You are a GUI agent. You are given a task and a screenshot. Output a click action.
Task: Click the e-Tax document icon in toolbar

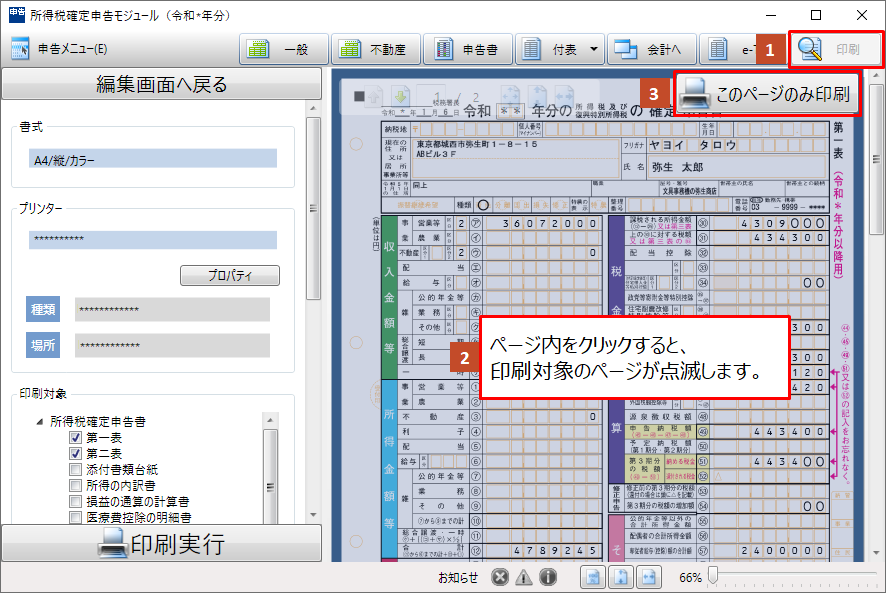point(718,49)
